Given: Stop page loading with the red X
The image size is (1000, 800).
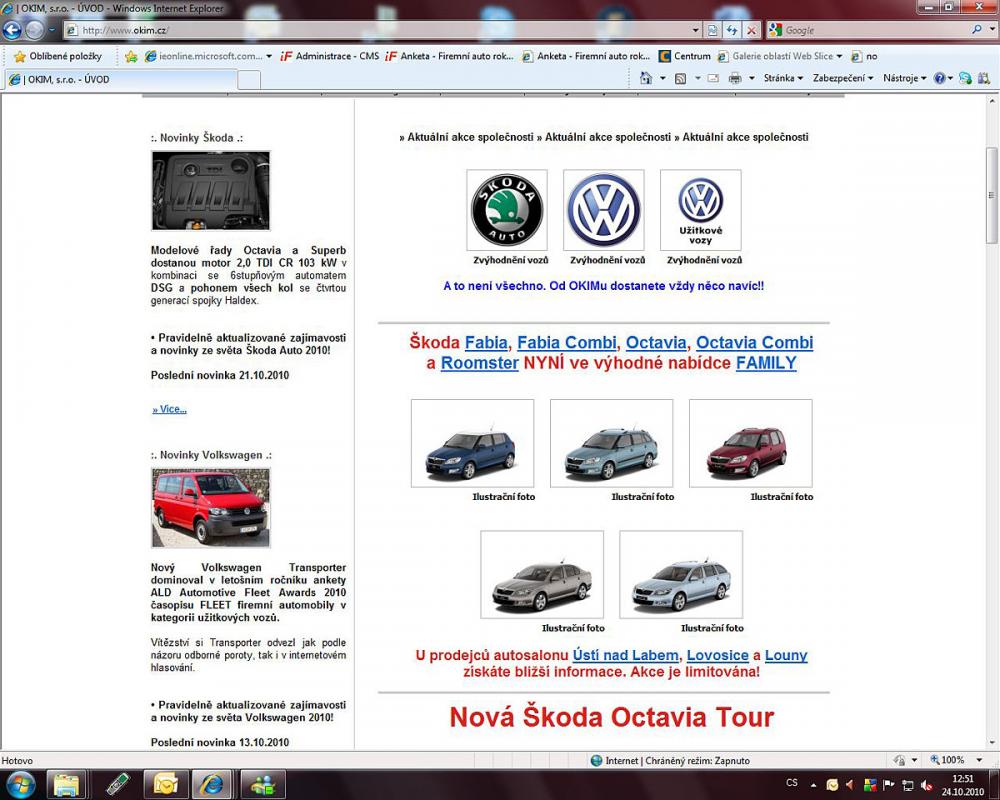Looking at the screenshot, I should click(752, 30).
